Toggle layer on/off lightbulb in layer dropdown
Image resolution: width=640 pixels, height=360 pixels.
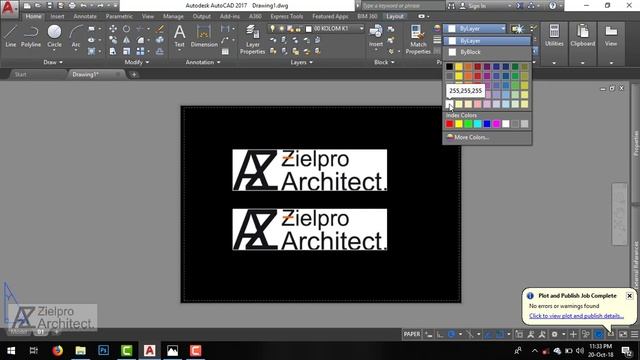point(273,29)
